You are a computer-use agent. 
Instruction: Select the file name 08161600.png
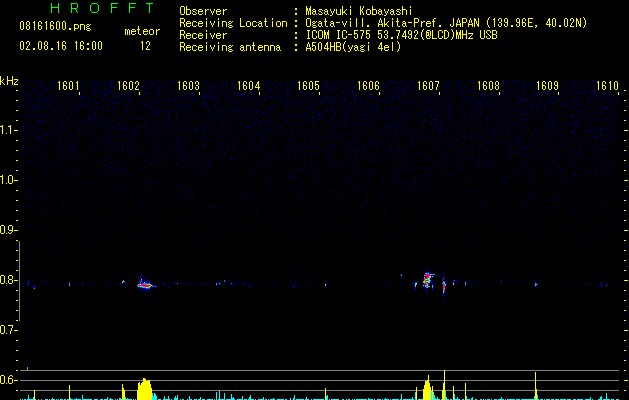coord(55,26)
